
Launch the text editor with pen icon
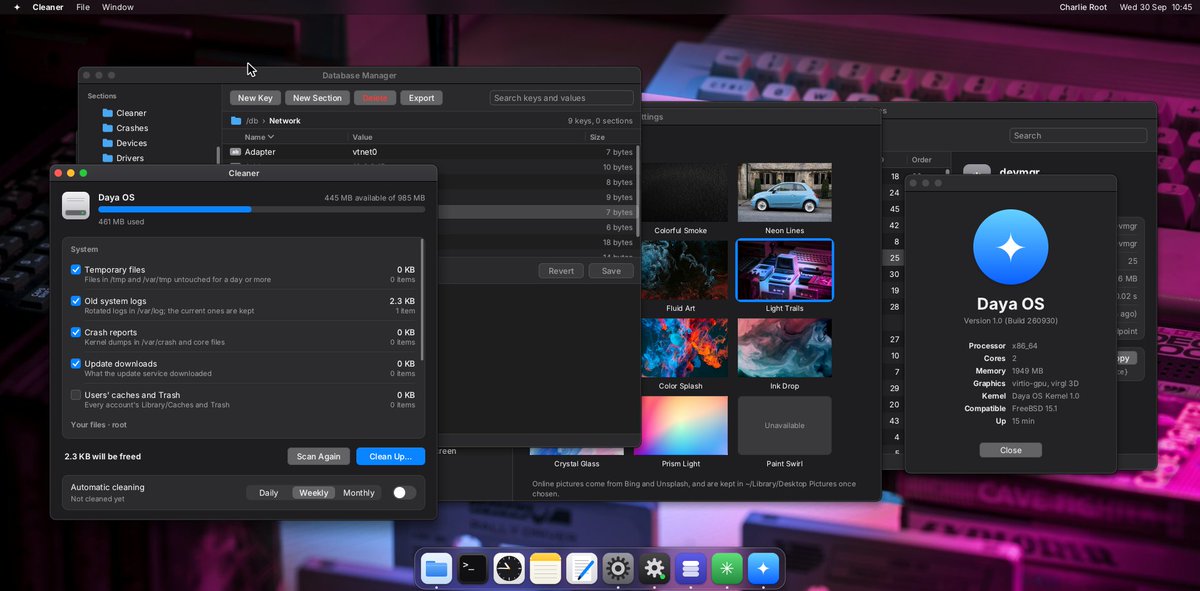(x=581, y=568)
